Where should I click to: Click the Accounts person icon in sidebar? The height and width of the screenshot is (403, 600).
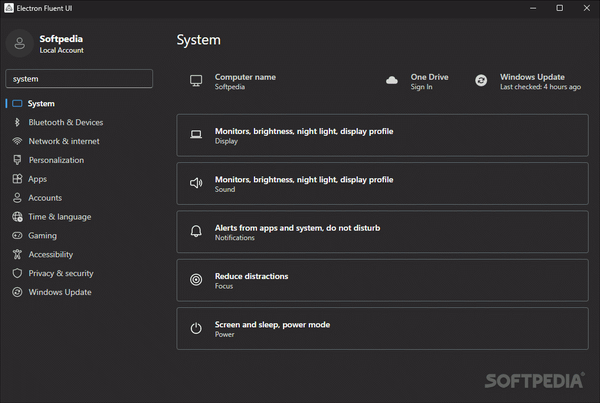pyautogui.click(x=17, y=198)
